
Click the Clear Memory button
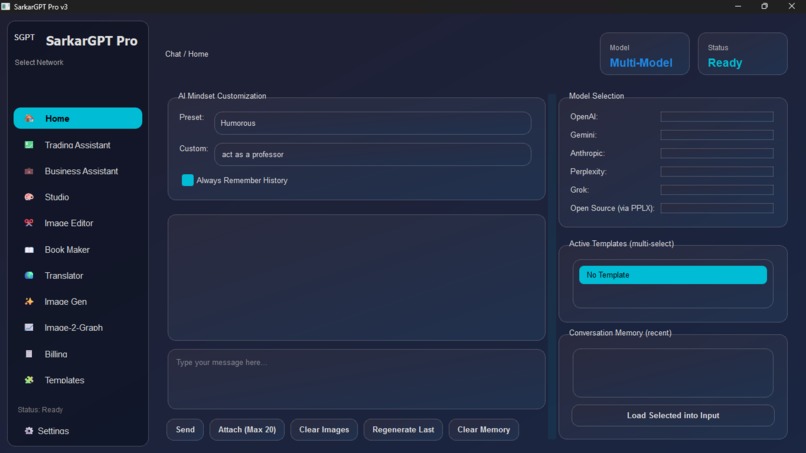[x=484, y=429]
